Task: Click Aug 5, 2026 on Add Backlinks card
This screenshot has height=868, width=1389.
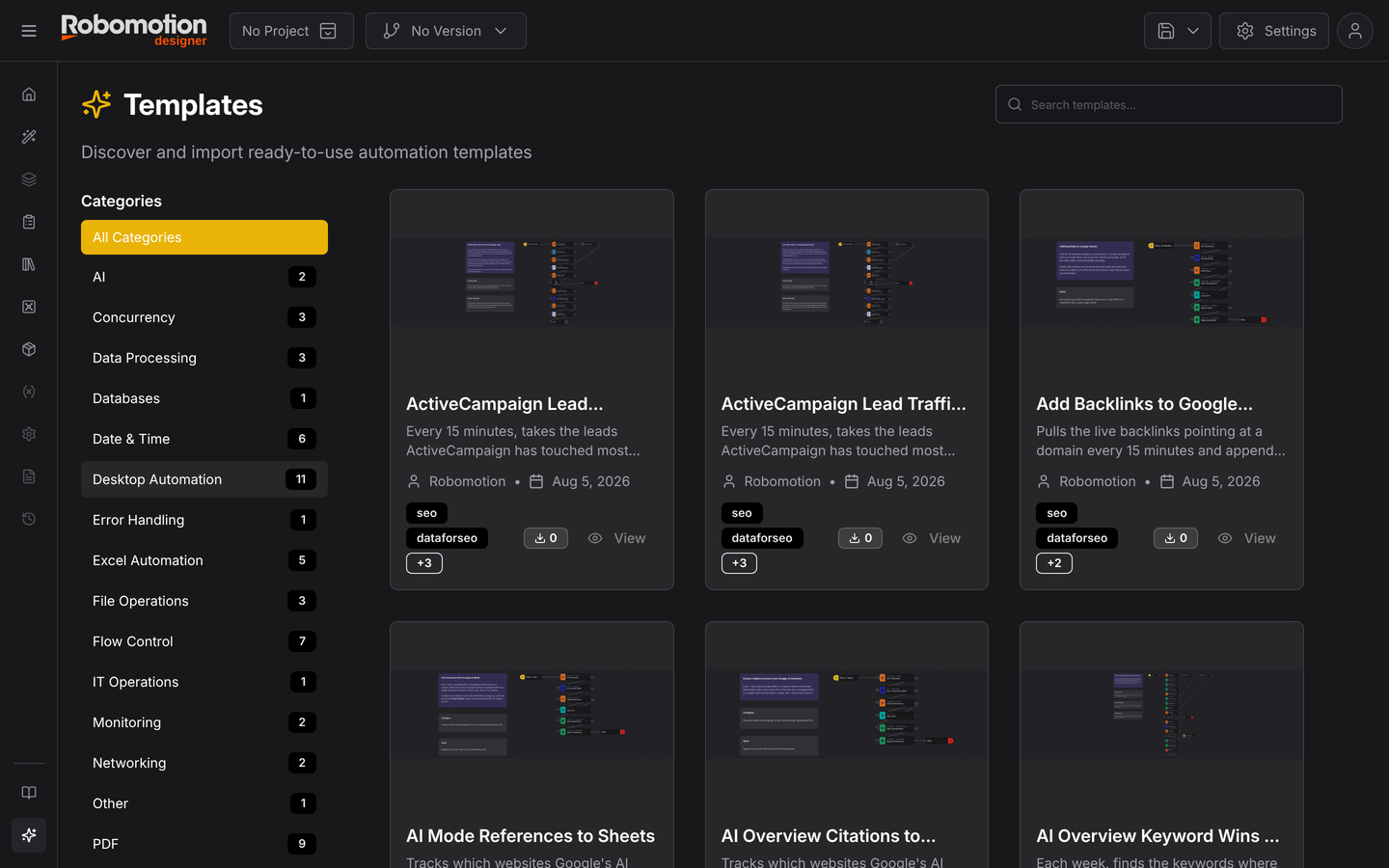Action: (1221, 481)
